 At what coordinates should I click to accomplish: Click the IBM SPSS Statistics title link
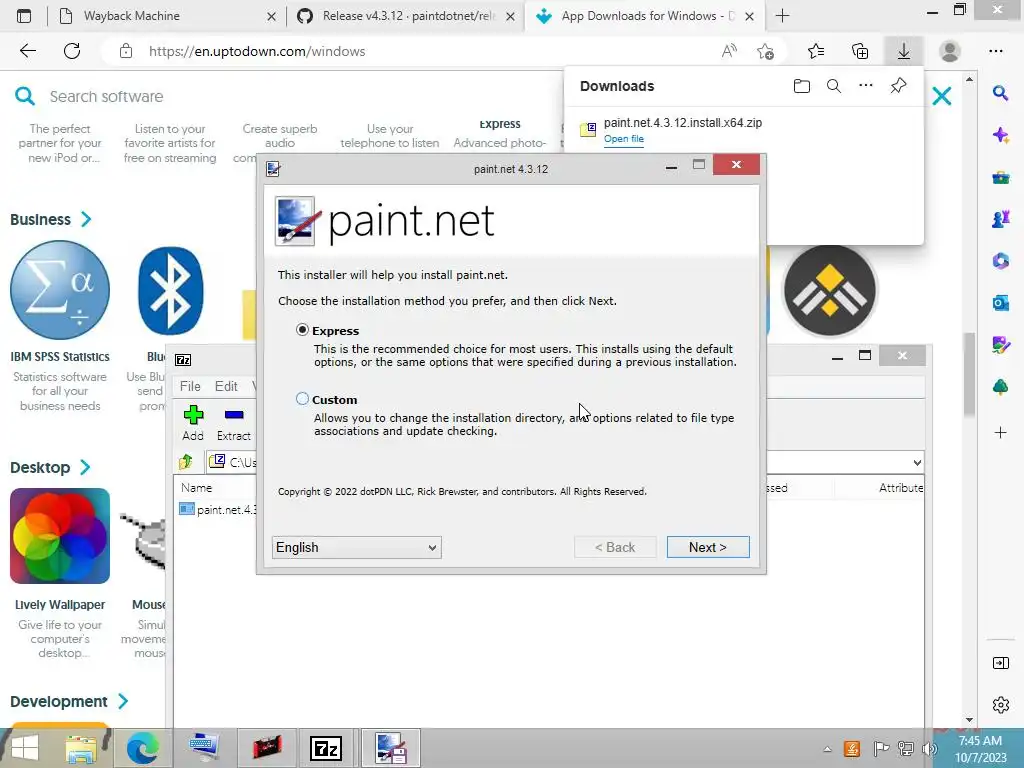pos(60,357)
